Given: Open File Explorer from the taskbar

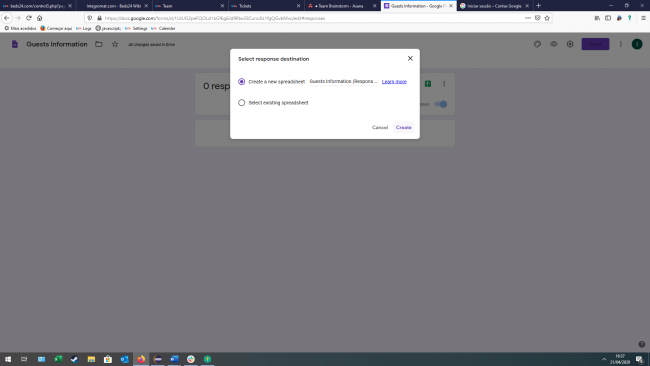Looking at the screenshot, I should click(x=91, y=359).
